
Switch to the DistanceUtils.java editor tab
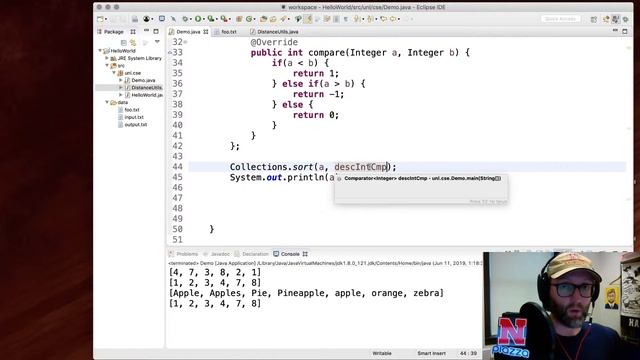click(x=278, y=31)
